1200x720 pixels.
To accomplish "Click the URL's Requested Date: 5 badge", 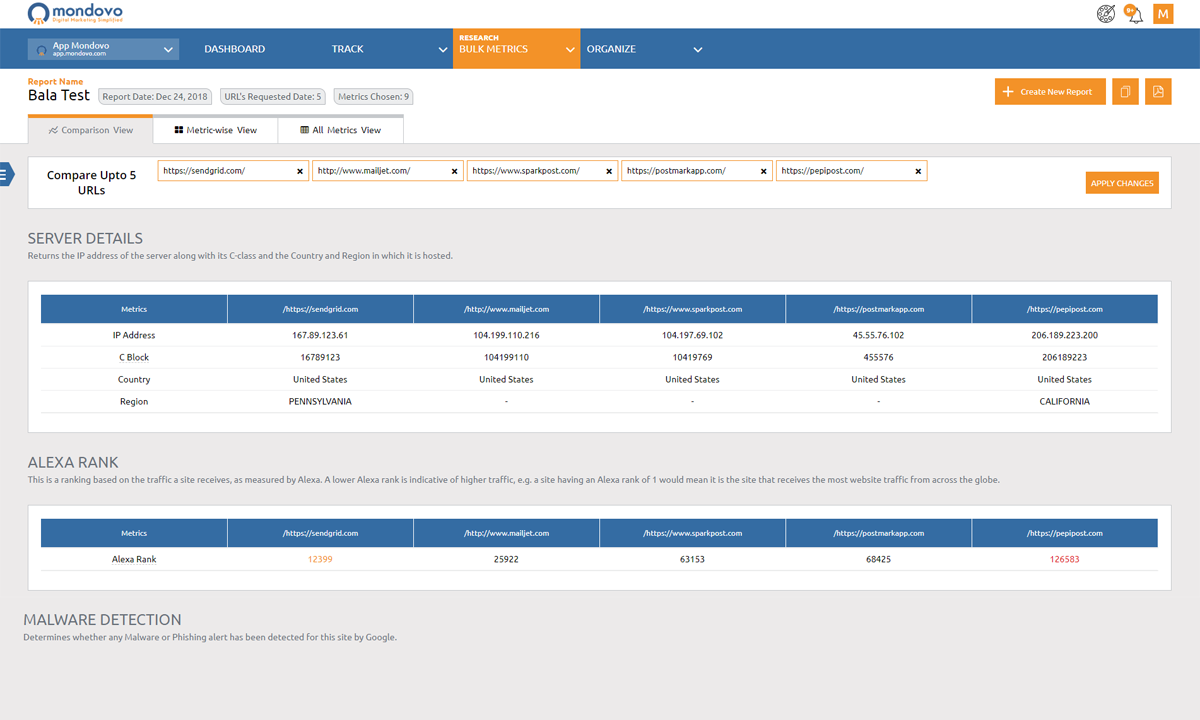I will tap(273, 97).
